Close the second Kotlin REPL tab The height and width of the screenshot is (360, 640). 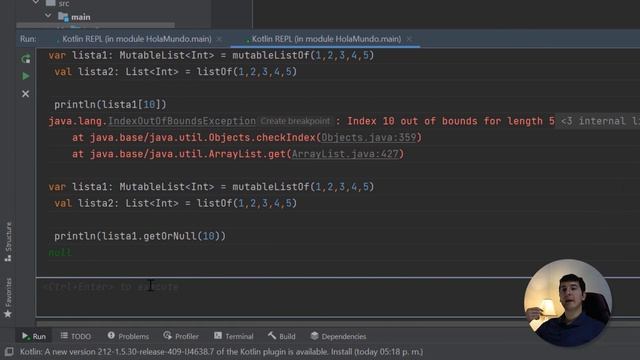pyautogui.click(x=409, y=39)
